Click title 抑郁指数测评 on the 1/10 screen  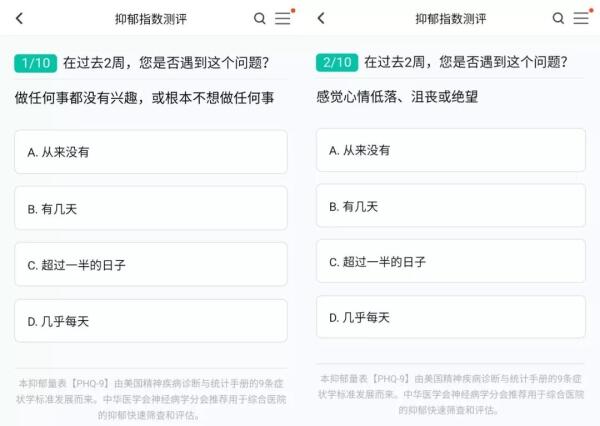[x=151, y=19]
